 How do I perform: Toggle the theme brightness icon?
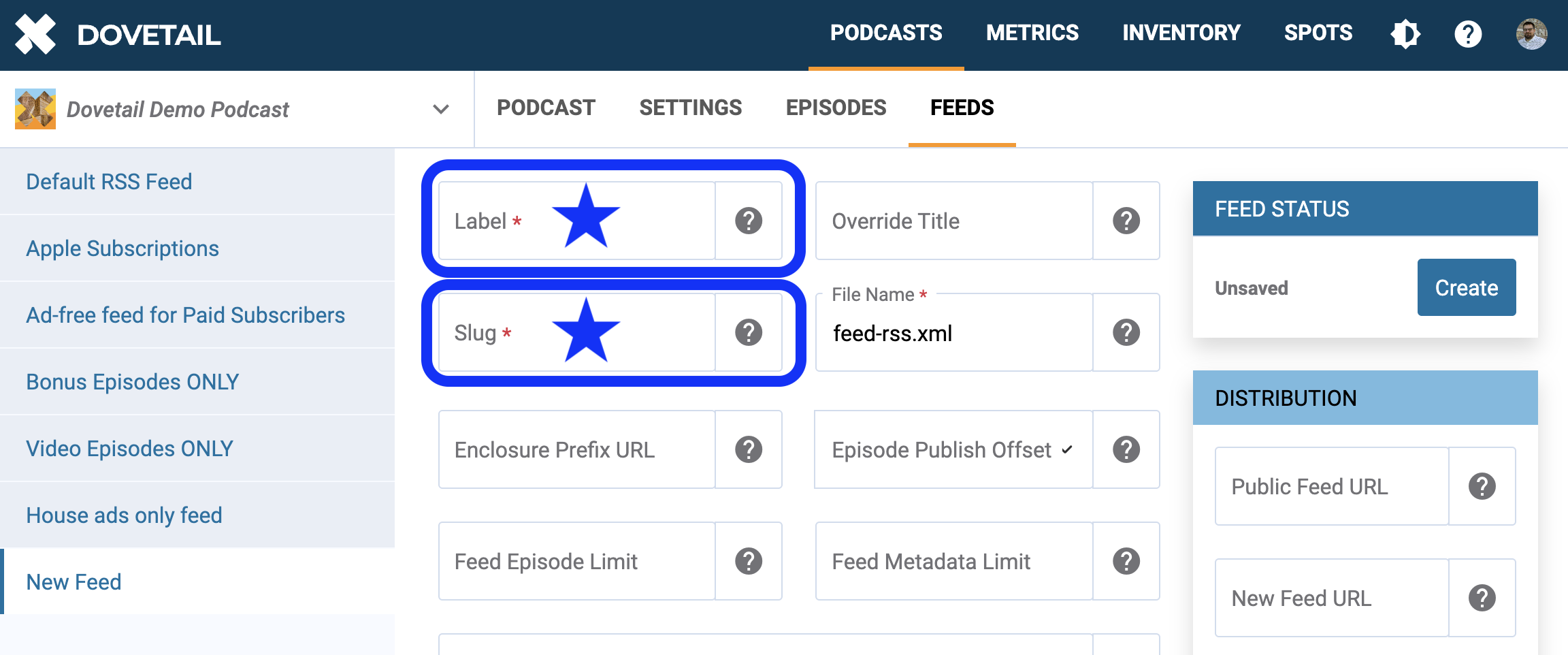(1405, 34)
